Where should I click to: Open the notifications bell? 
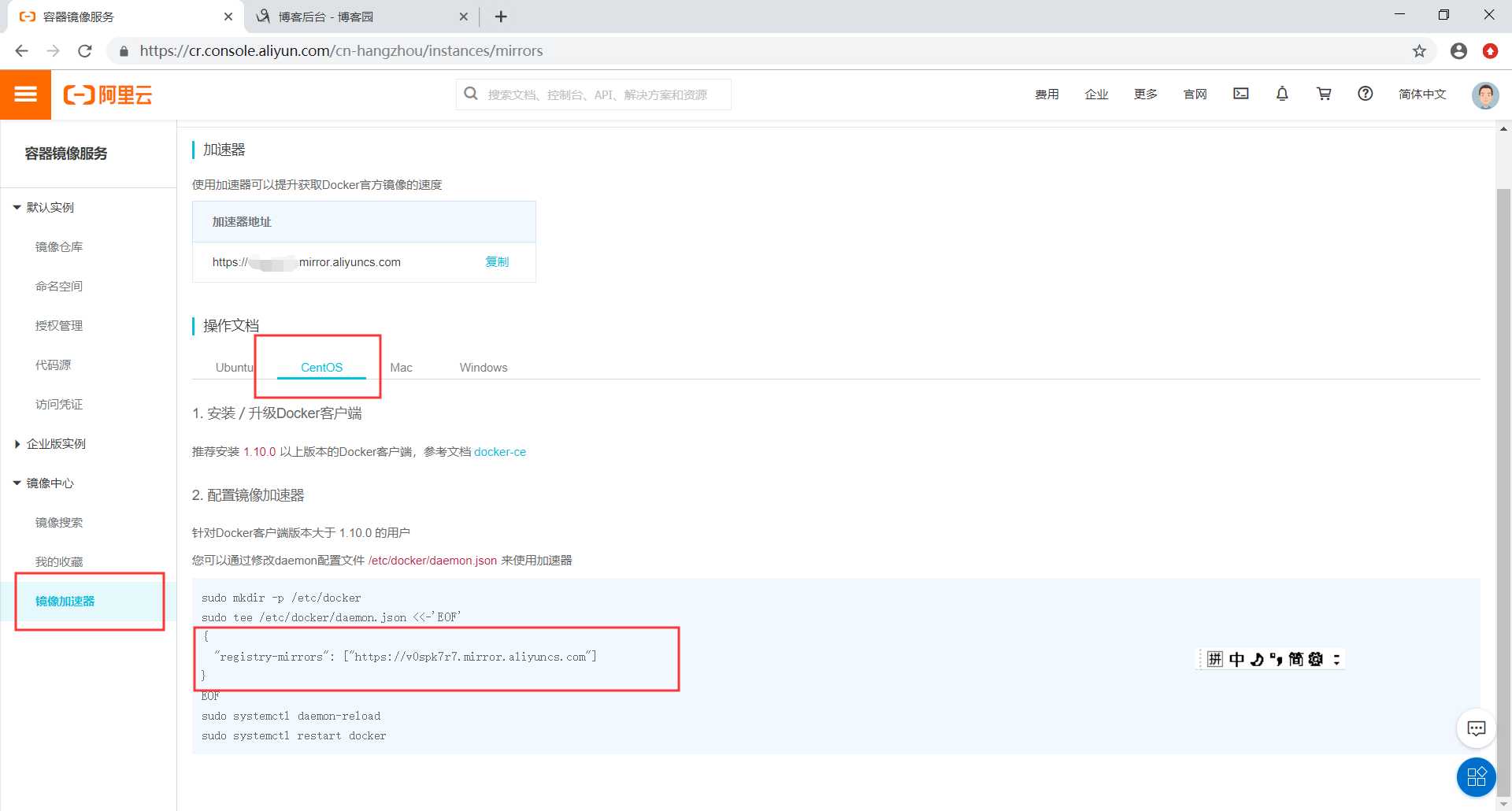1282,94
